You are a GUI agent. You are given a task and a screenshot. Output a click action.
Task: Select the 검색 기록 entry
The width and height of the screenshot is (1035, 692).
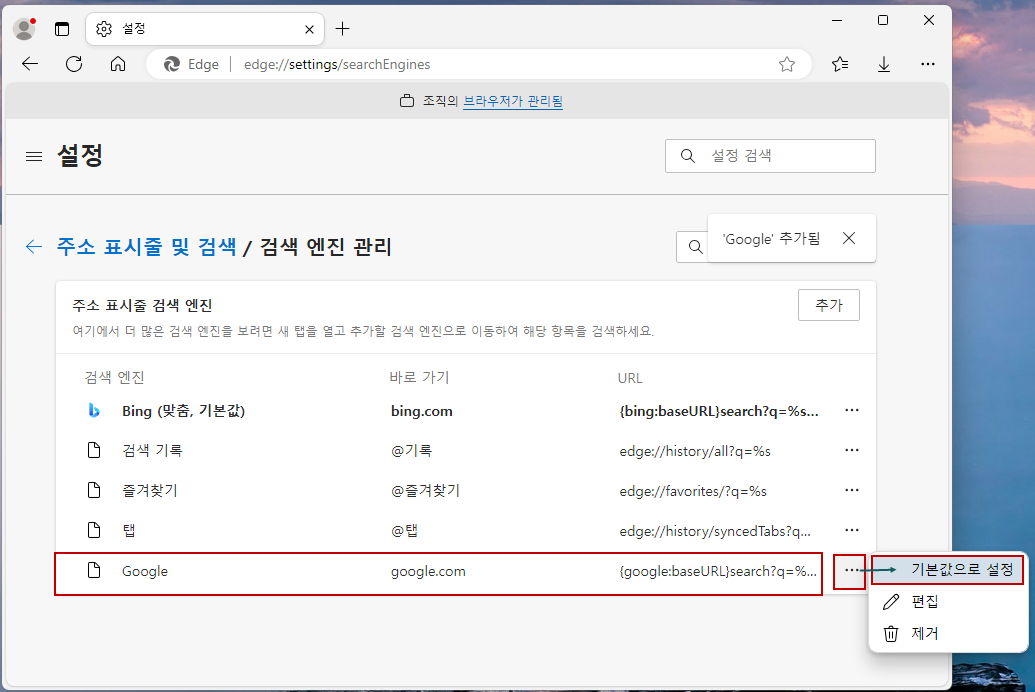tap(152, 450)
